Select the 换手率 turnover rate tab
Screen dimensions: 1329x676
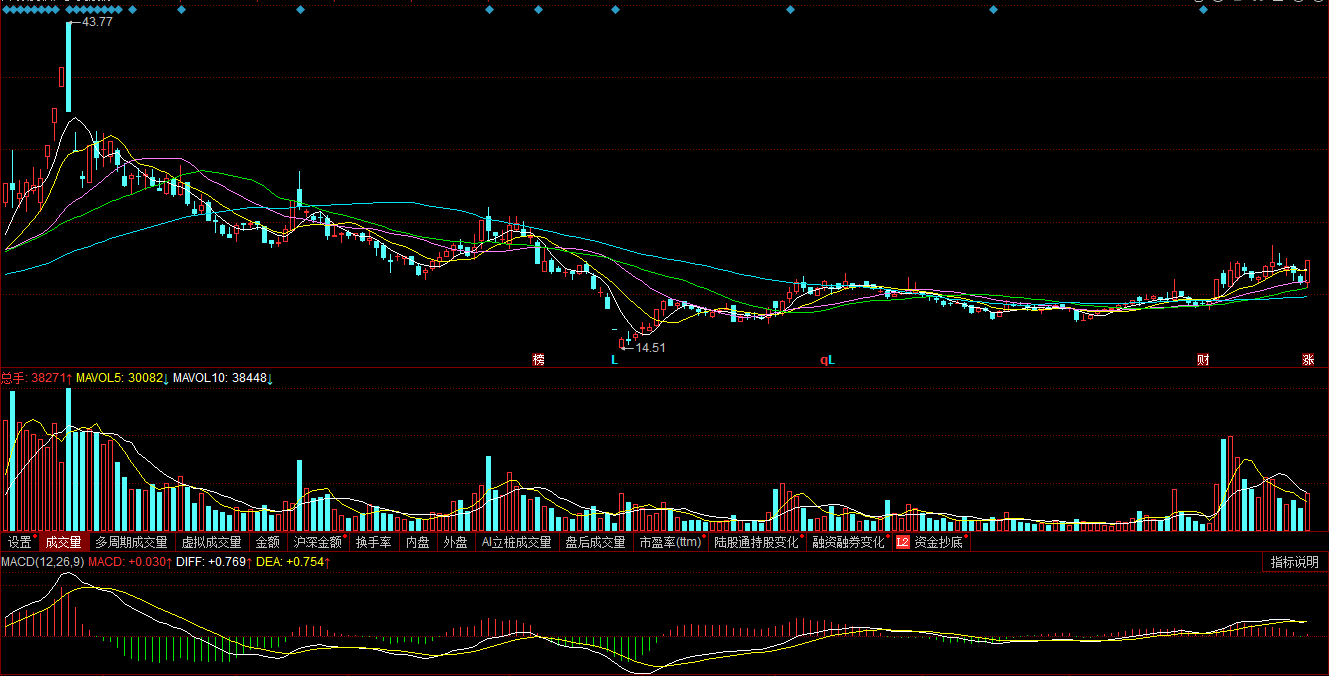tap(373, 542)
